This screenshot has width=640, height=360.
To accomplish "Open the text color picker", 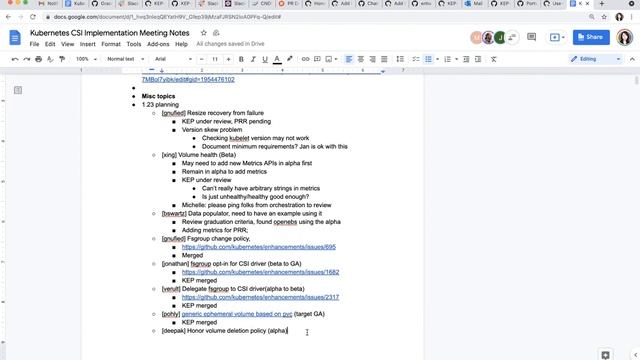I will pos(277,59).
